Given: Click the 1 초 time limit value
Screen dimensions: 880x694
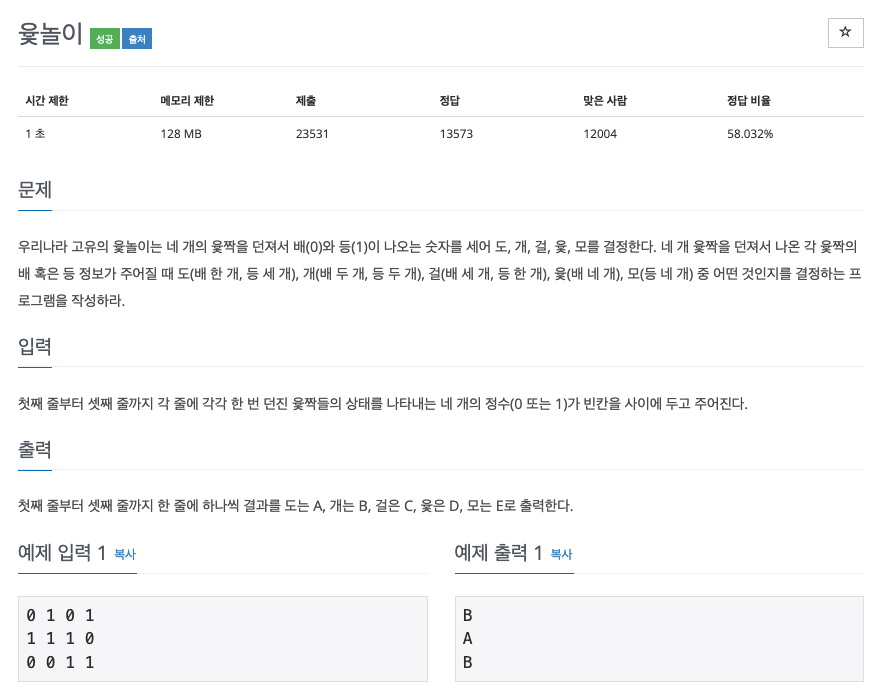Looking at the screenshot, I should coord(35,134).
